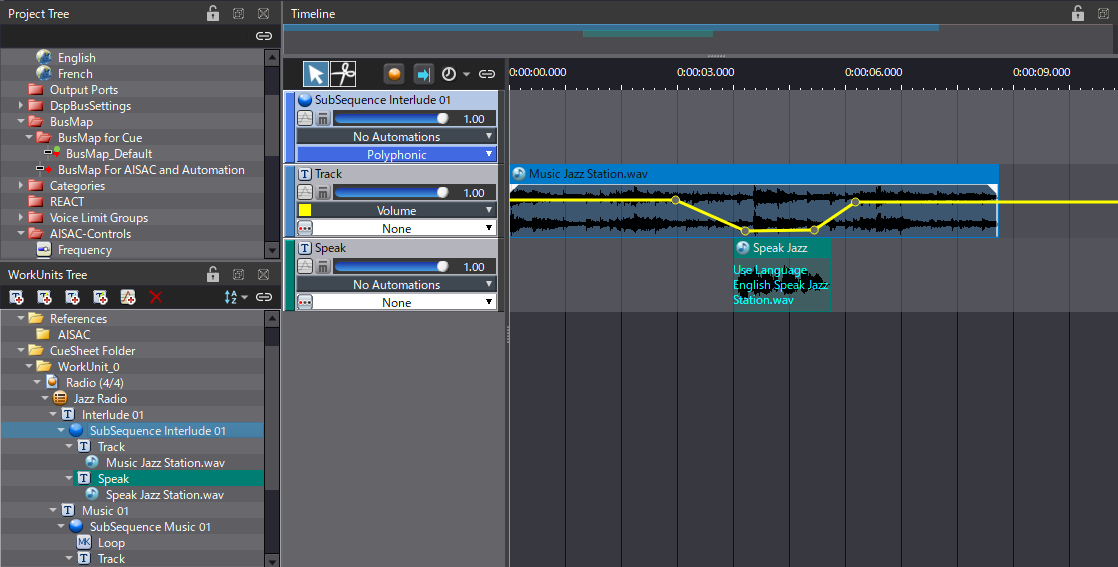
Task: Click the Frequency control icon in Project Tree
Action: pyautogui.click(x=43, y=250)
